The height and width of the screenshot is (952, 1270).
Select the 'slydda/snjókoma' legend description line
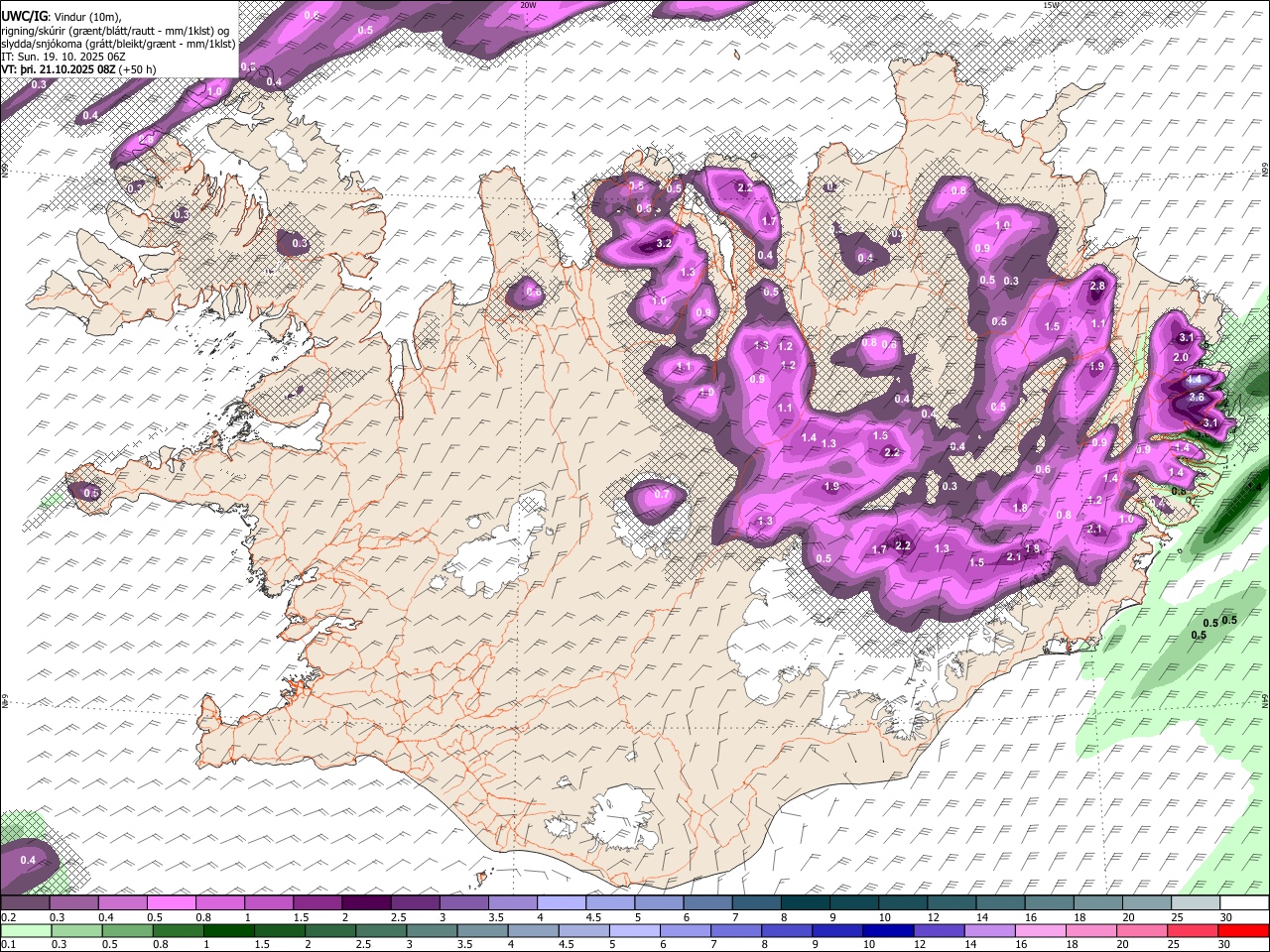[x=118, y=44]
